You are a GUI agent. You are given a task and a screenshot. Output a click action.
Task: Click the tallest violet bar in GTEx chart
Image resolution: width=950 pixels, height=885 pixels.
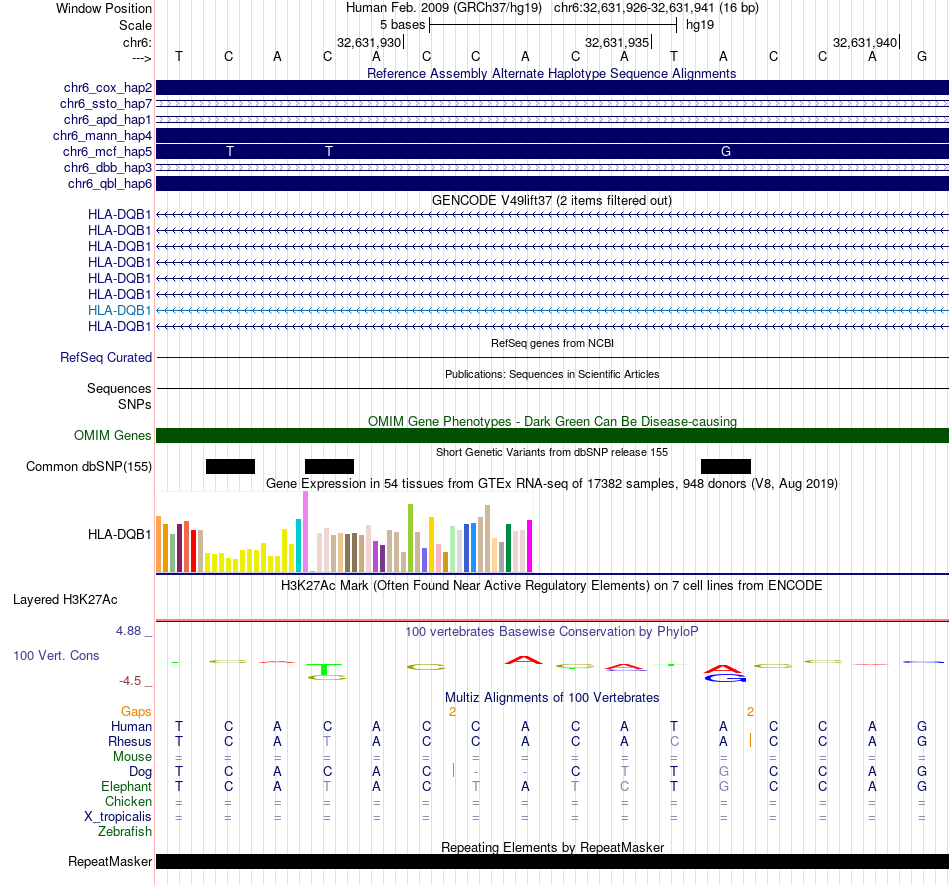tap(305, 531)
